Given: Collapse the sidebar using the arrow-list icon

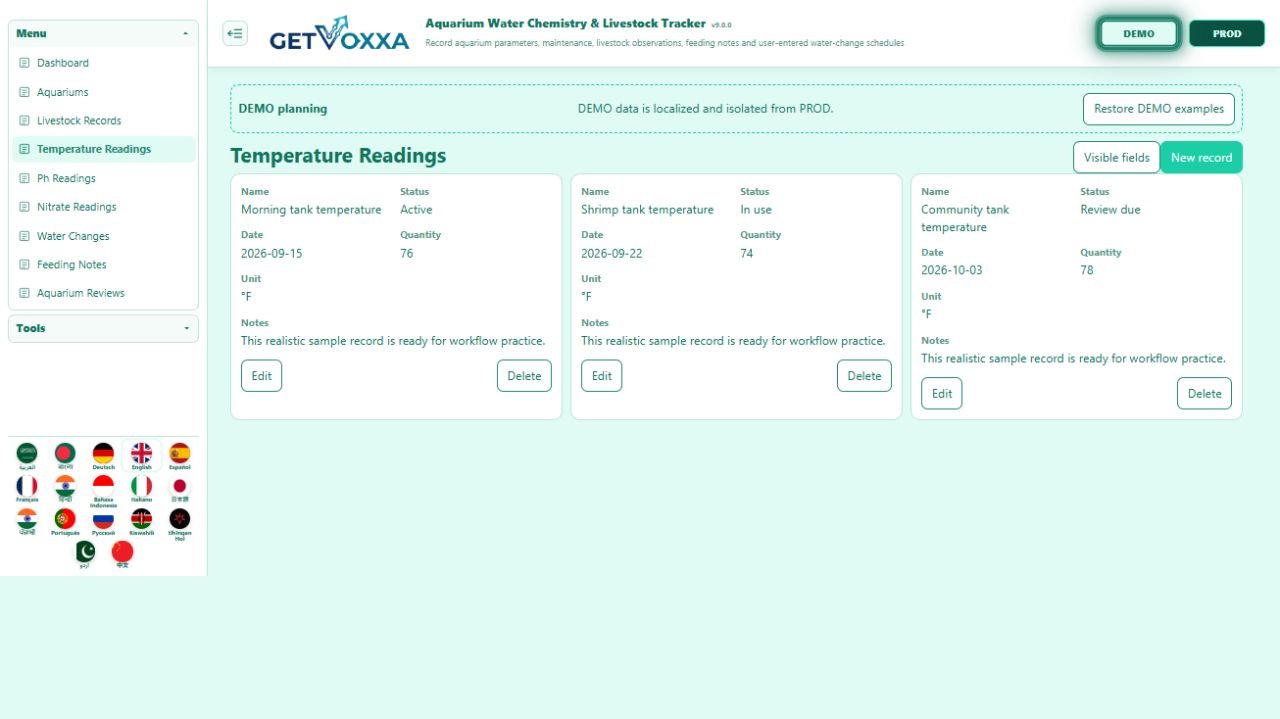Looking at the screenshot, I should tap(235, 33).
